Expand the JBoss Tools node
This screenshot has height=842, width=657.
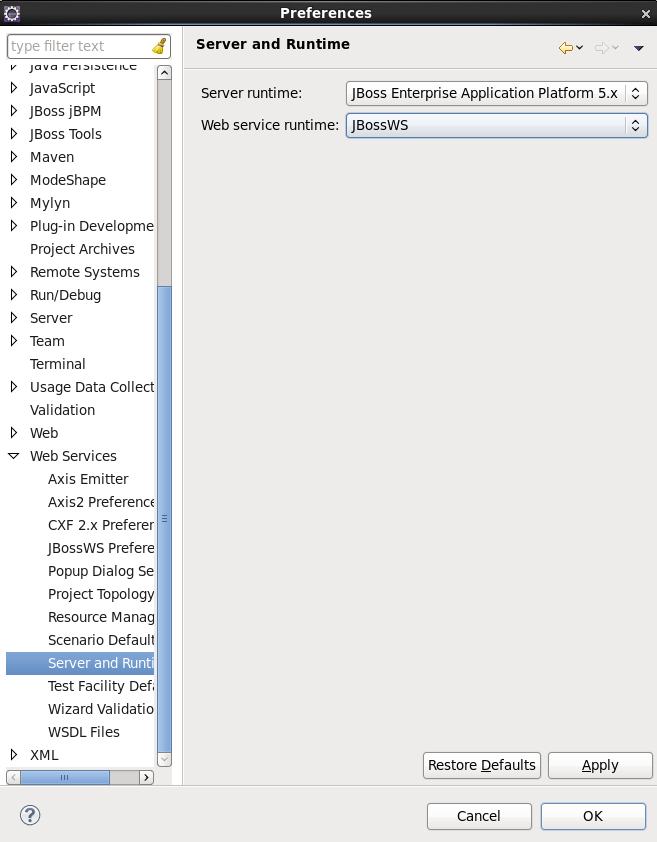(14, 134)
